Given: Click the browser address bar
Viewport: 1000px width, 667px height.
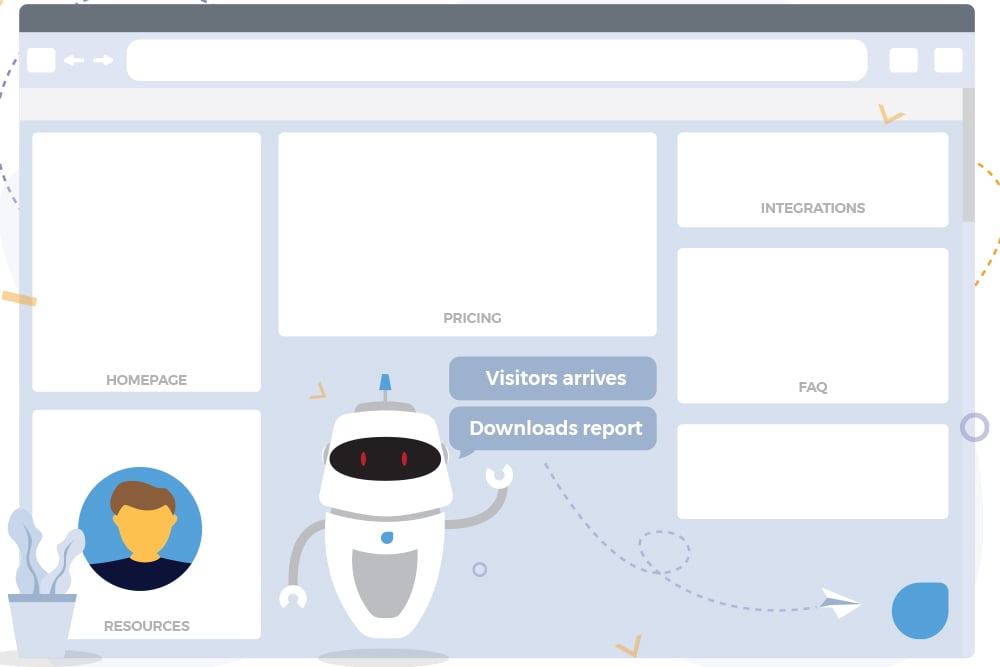Looking at the screenshot, I should pyautogui.click(x=497, y=60).
